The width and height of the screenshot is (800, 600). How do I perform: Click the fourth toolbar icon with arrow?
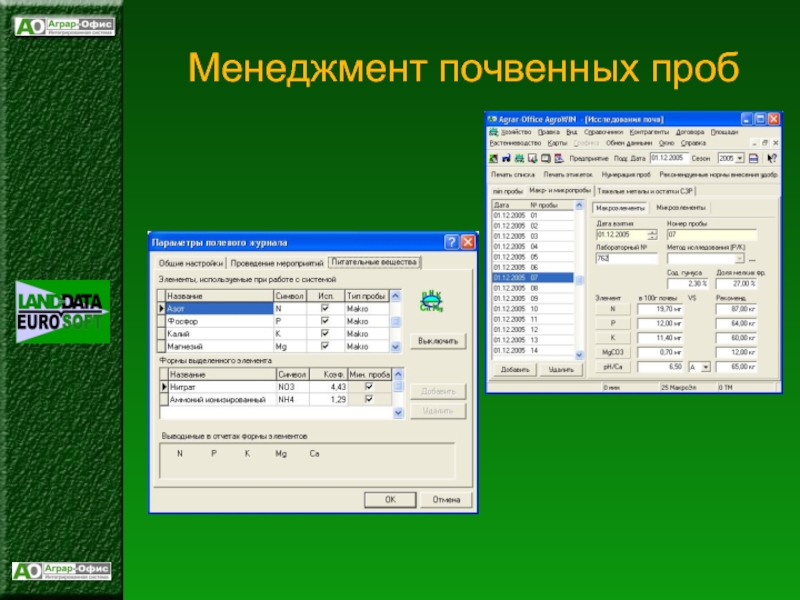pos(533,158)
